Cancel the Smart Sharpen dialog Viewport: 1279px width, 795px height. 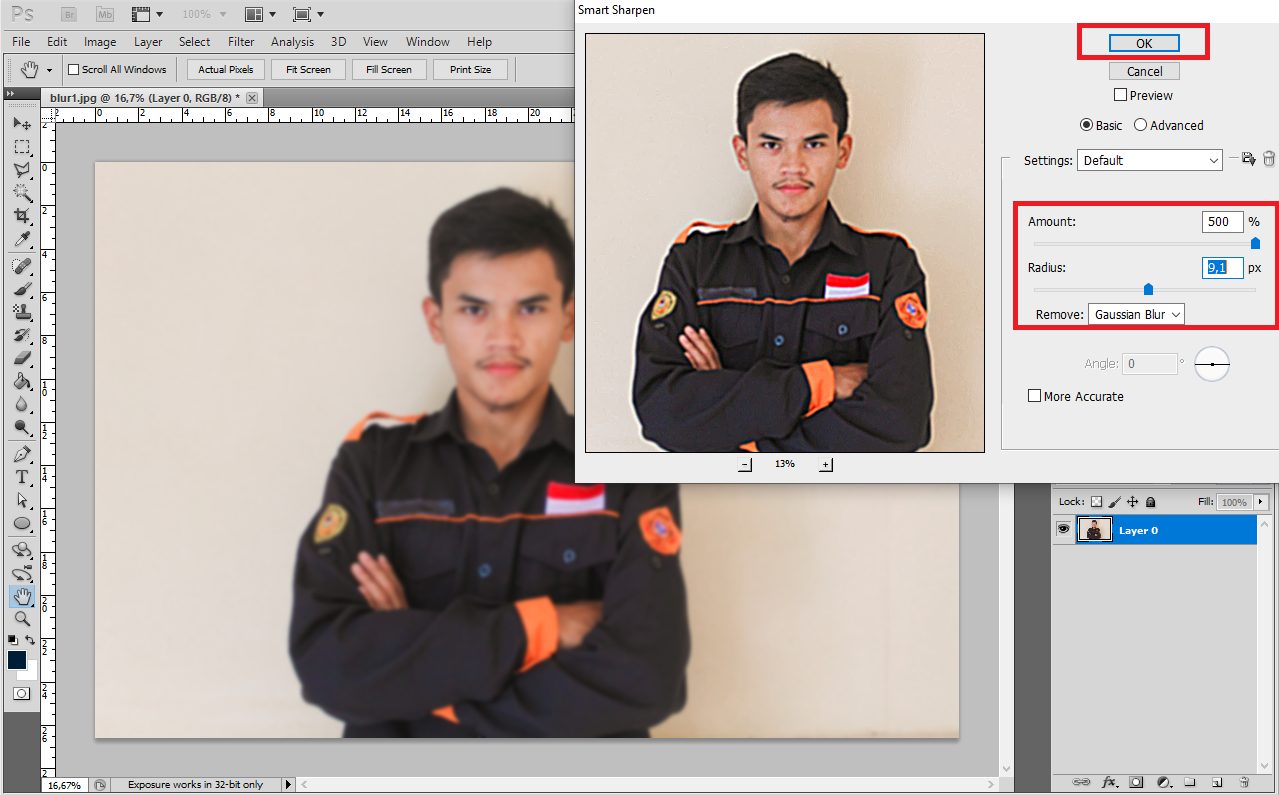(x=1144, y=71)
